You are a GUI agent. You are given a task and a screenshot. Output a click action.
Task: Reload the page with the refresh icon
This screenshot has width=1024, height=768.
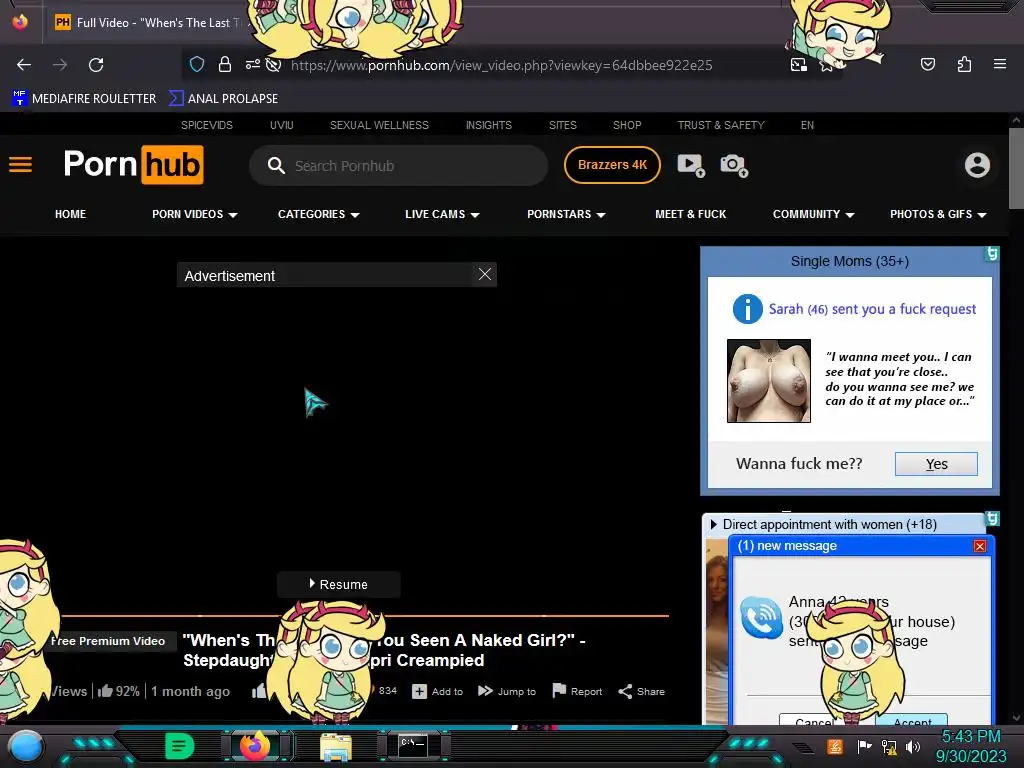point(96,65)
